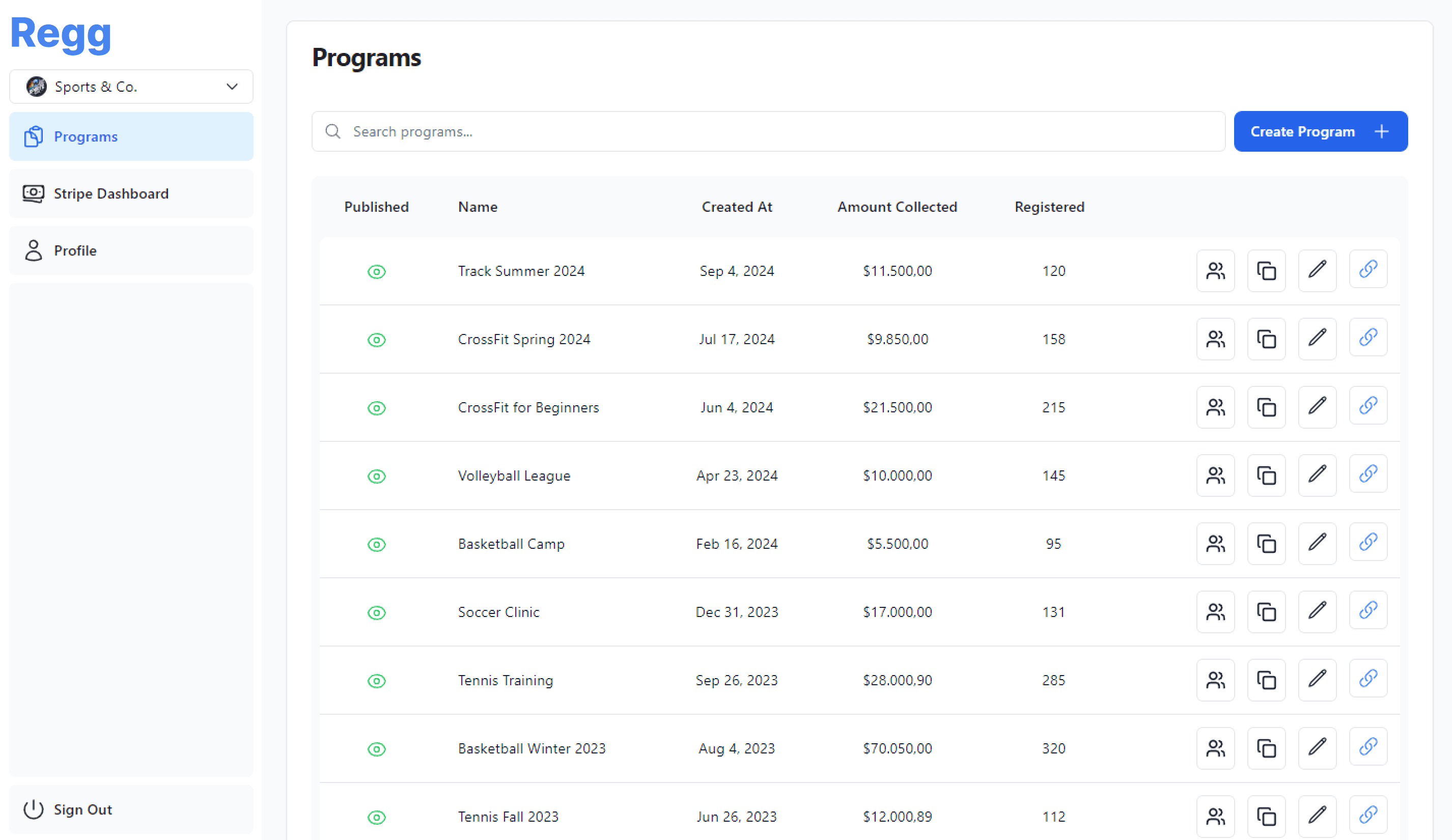Unpublish the CrossFit for Beginners program
This screenshot has height=840, width=1452.
pos(376,408)
